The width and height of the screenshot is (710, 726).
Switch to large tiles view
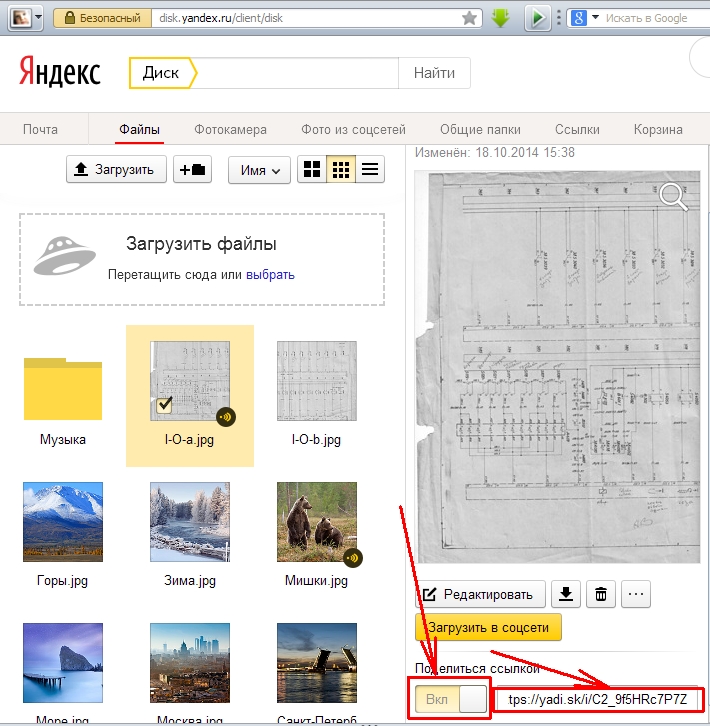coord(312,170)
